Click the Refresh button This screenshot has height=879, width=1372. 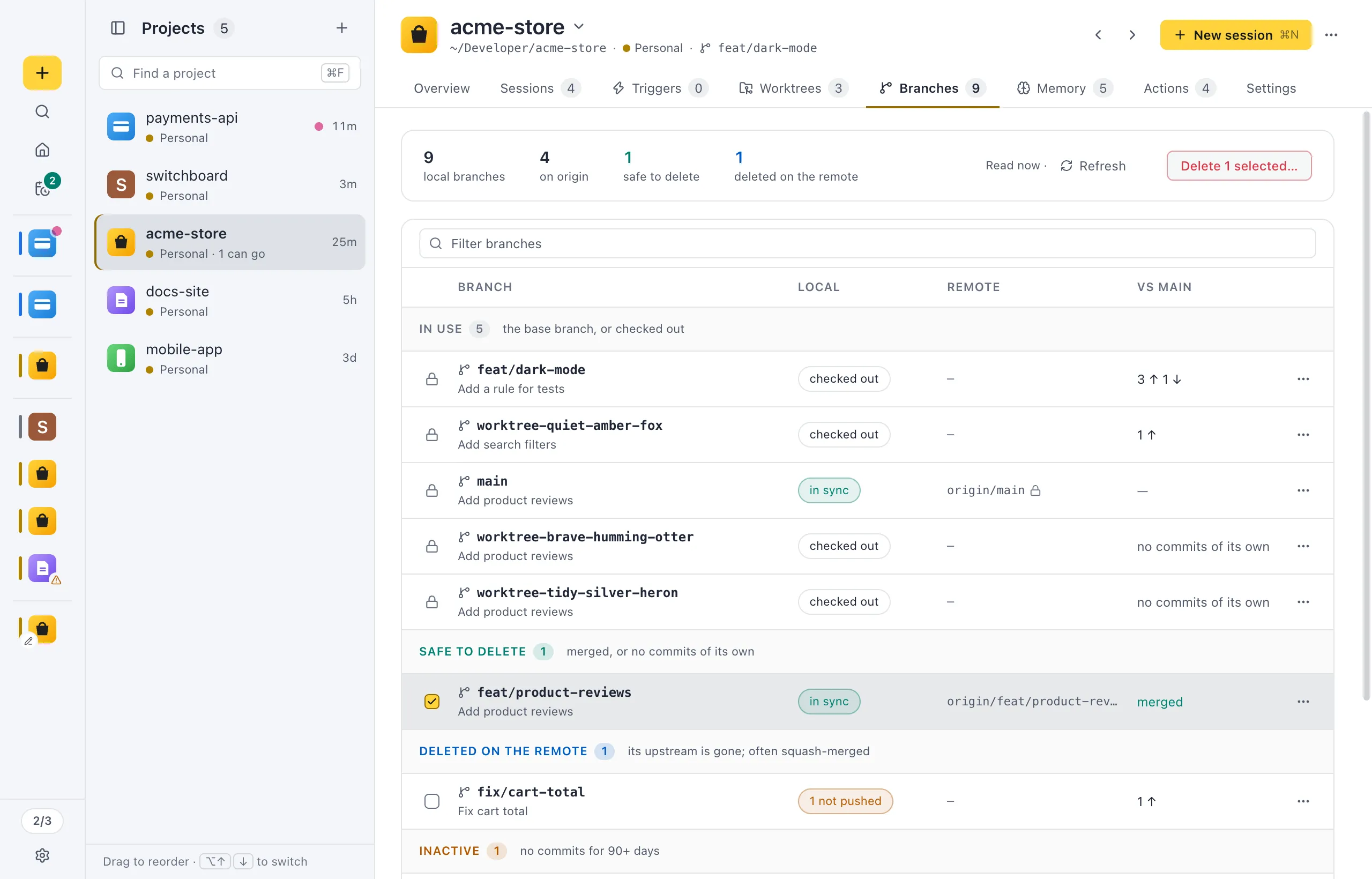(1093, 166)
